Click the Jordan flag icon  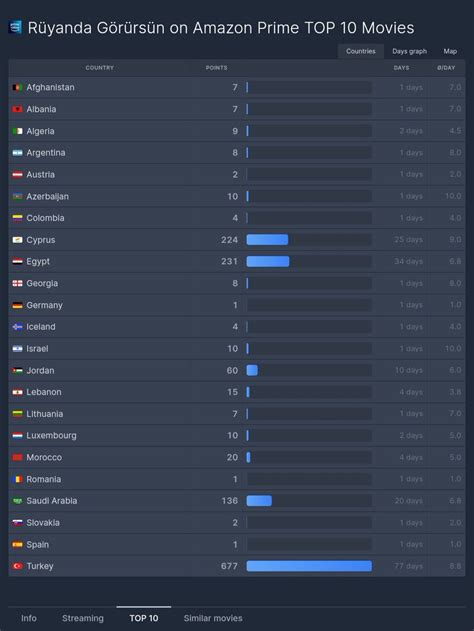point(17,371)
